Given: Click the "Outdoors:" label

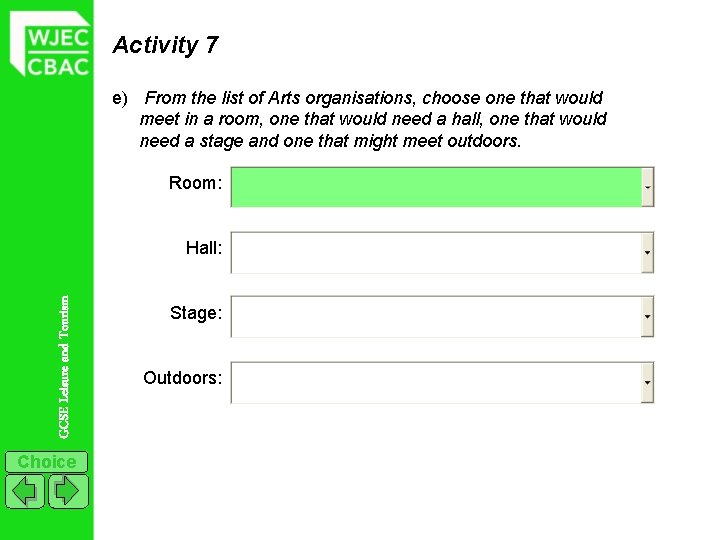Looking at the screenshot, I should (x=183, y=378).
